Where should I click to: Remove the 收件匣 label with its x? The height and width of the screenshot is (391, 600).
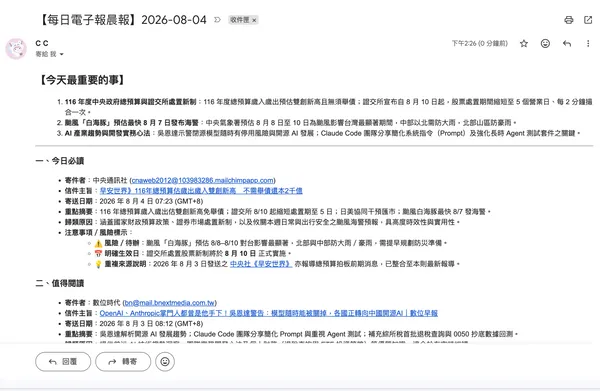click(x=254, y=20)
